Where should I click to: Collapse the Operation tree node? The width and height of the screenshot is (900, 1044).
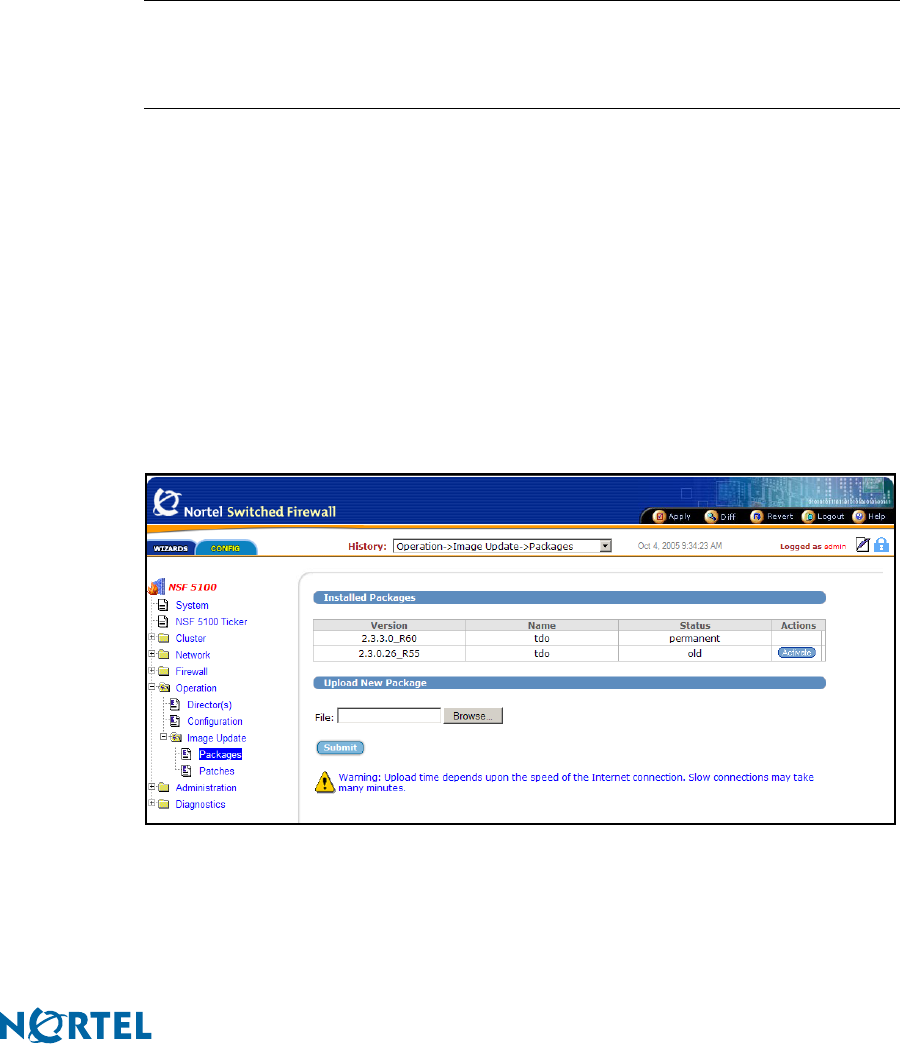(152, 687)
